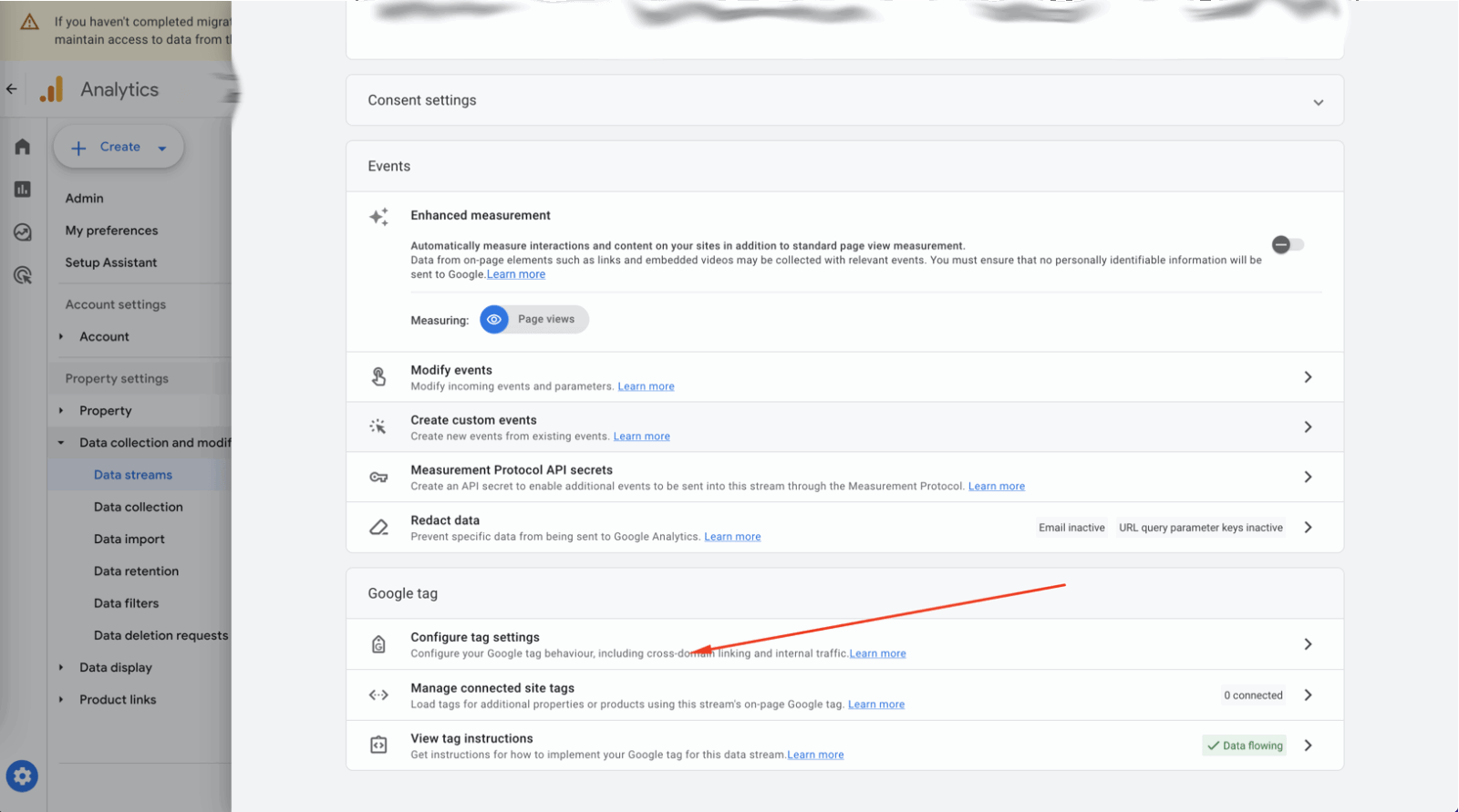This screenshot has height=812, width=1459.
Task: Select Data streams in sidebar
Action: pos(133,475)
